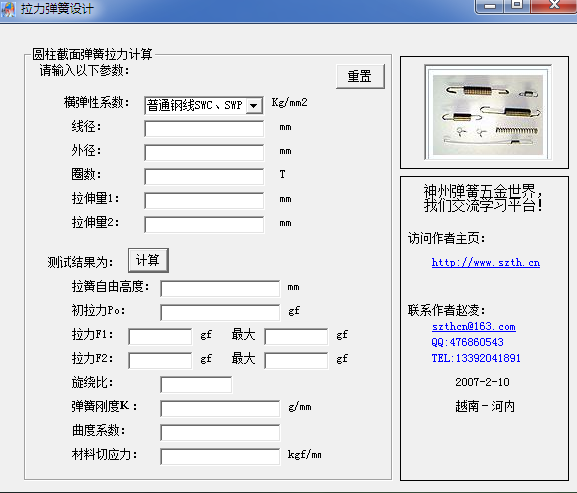
Task: Open the 横弹性系数 material dropdown
Action: tap(204, 106)
